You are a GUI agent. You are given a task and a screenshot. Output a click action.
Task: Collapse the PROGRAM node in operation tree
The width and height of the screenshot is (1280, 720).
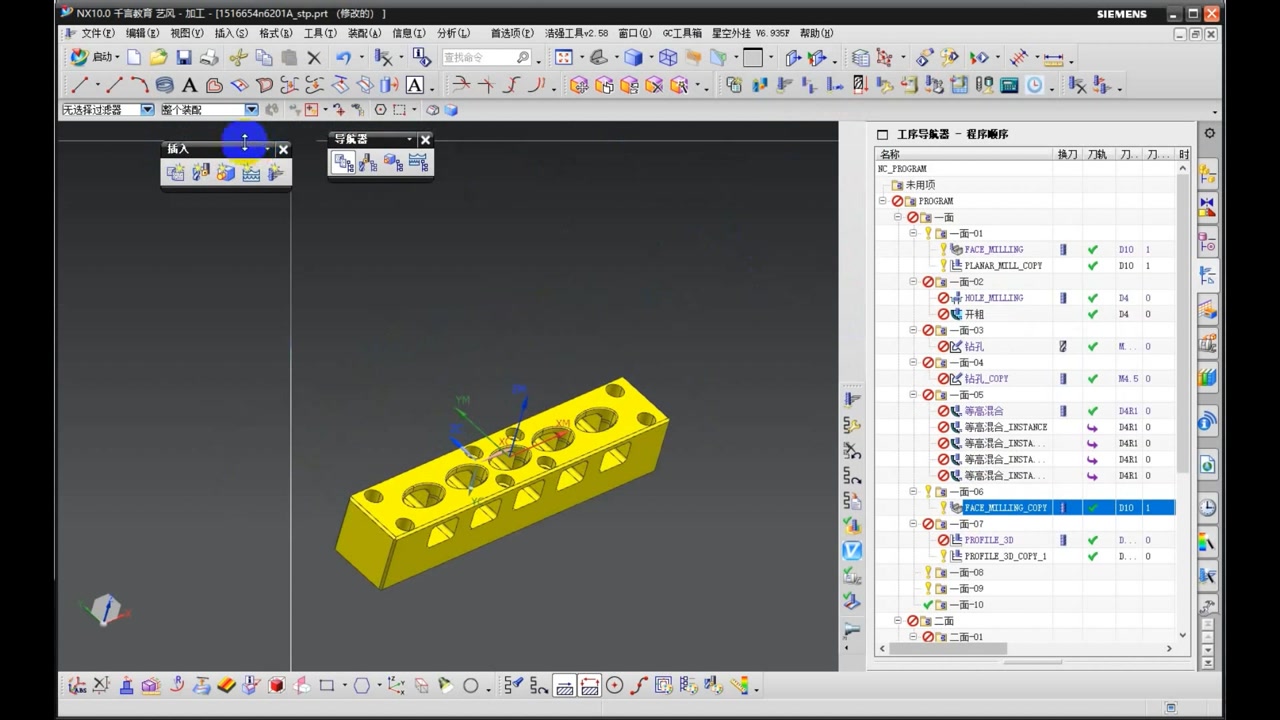click(x=883, y=201)
